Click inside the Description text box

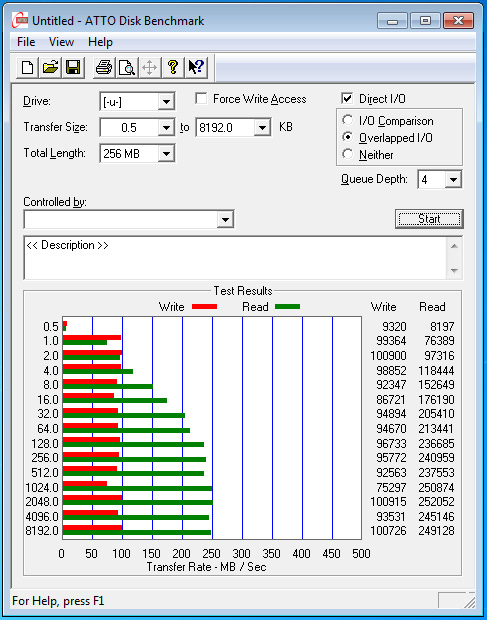point(236,258)
